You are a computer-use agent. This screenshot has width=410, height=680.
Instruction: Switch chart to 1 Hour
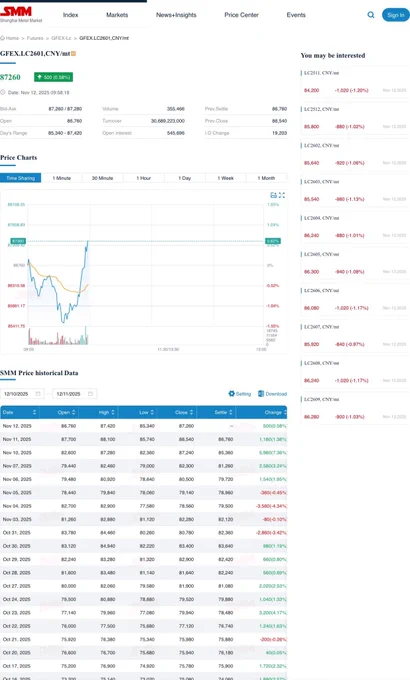tap(144, 178)
